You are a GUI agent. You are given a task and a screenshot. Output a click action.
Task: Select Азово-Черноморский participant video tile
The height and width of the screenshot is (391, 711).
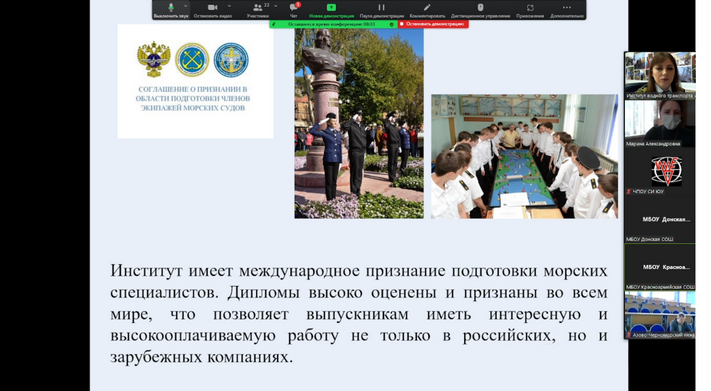[x=660, y=315]
